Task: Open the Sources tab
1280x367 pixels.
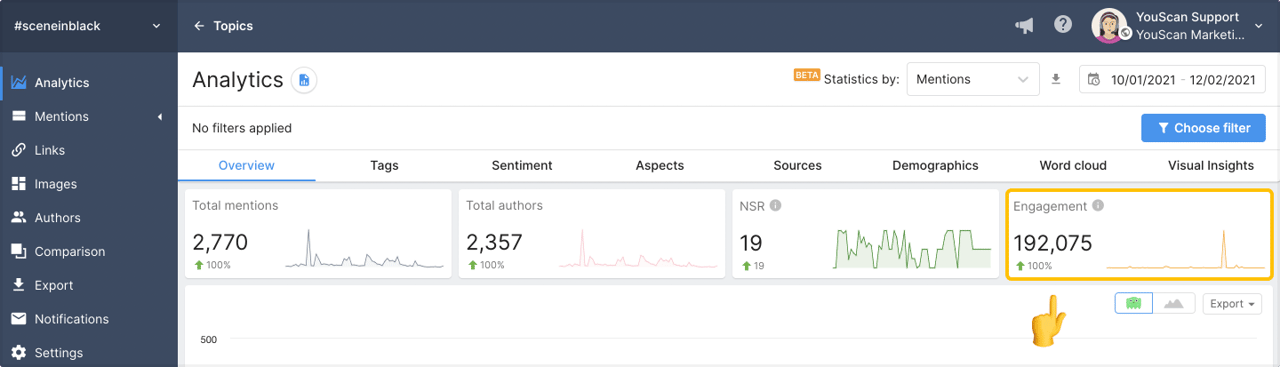Action: point(797,165)
